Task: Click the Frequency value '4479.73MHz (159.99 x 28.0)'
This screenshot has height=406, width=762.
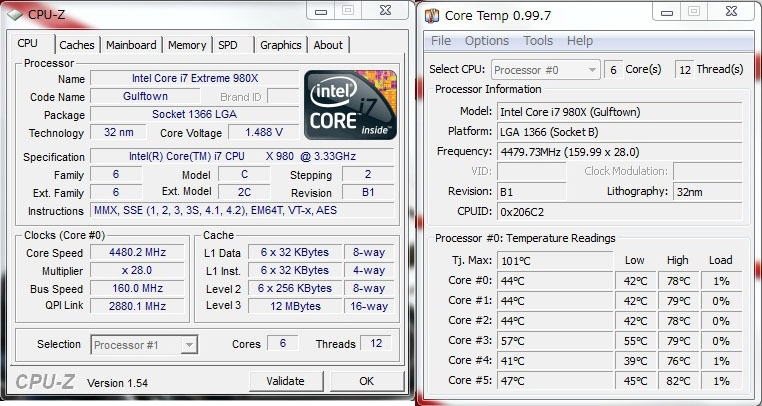Action: click(620, 152)
